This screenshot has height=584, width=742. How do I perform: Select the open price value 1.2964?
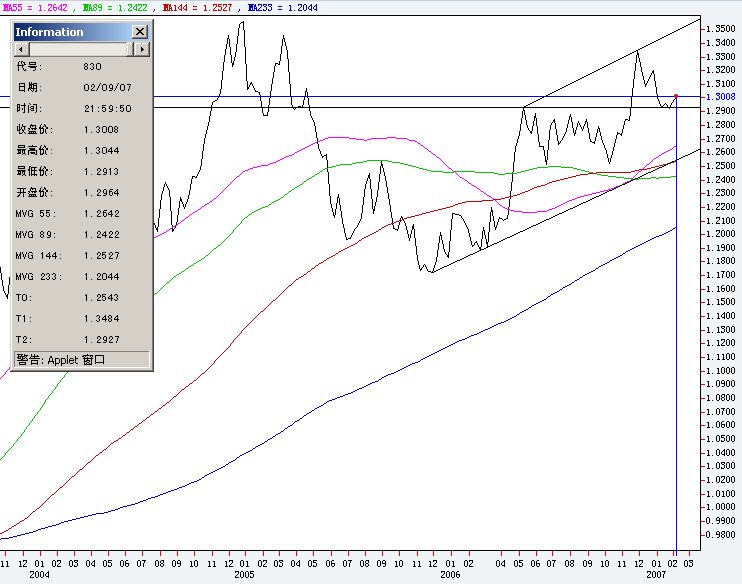point(101,193)
